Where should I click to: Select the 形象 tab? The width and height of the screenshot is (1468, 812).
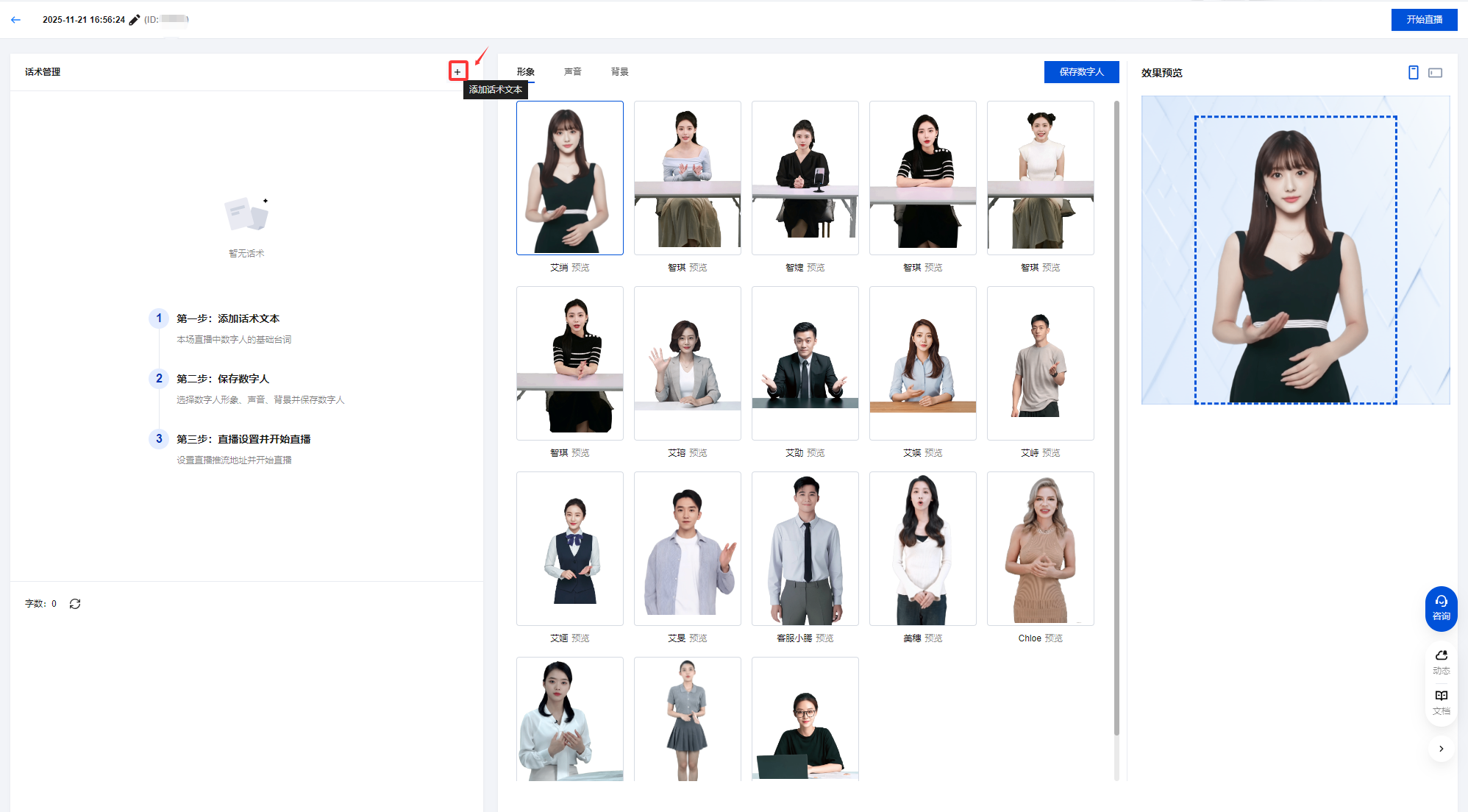click(525, 71)
